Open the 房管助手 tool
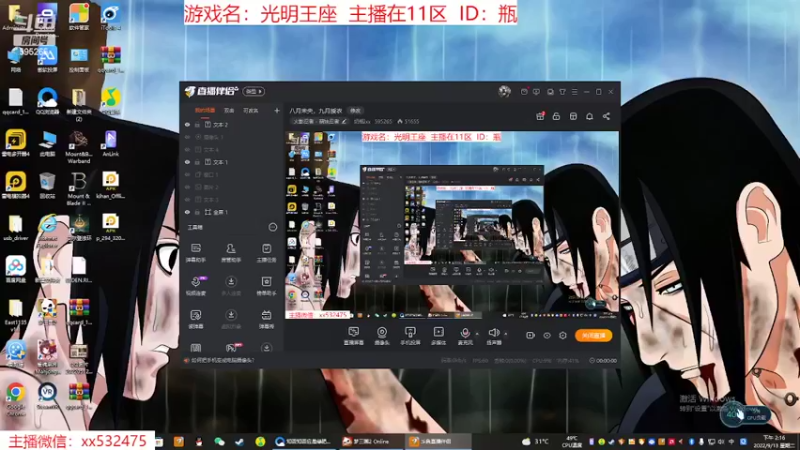 [x=231, y=253]
